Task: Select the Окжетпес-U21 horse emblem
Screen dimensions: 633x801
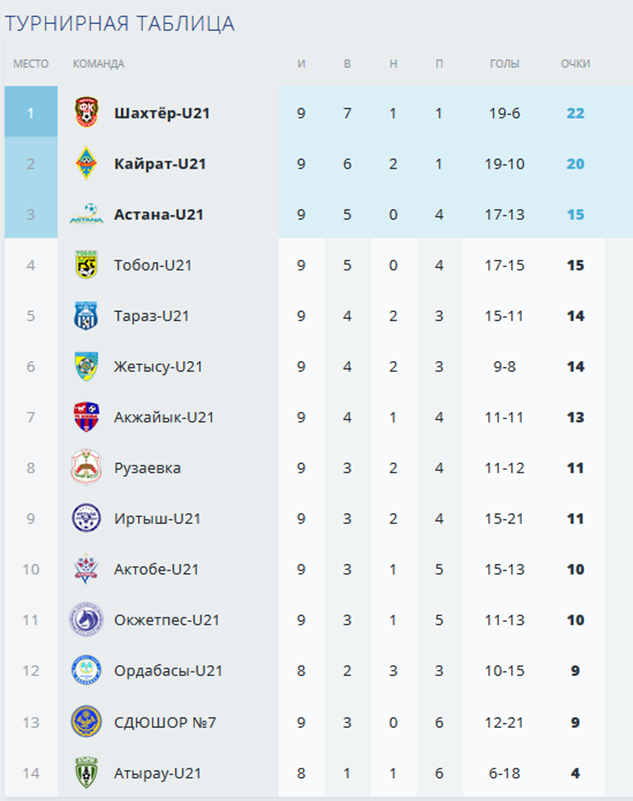Action: 86,619
